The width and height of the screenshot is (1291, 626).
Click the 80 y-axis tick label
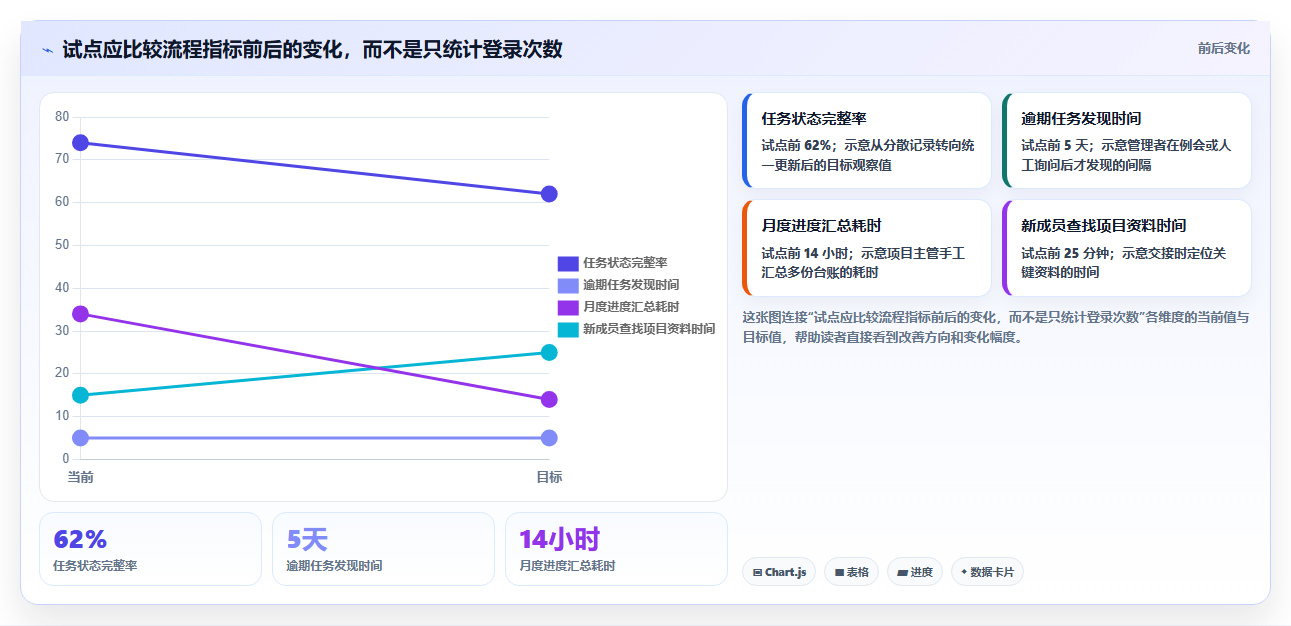click(62, 117)
